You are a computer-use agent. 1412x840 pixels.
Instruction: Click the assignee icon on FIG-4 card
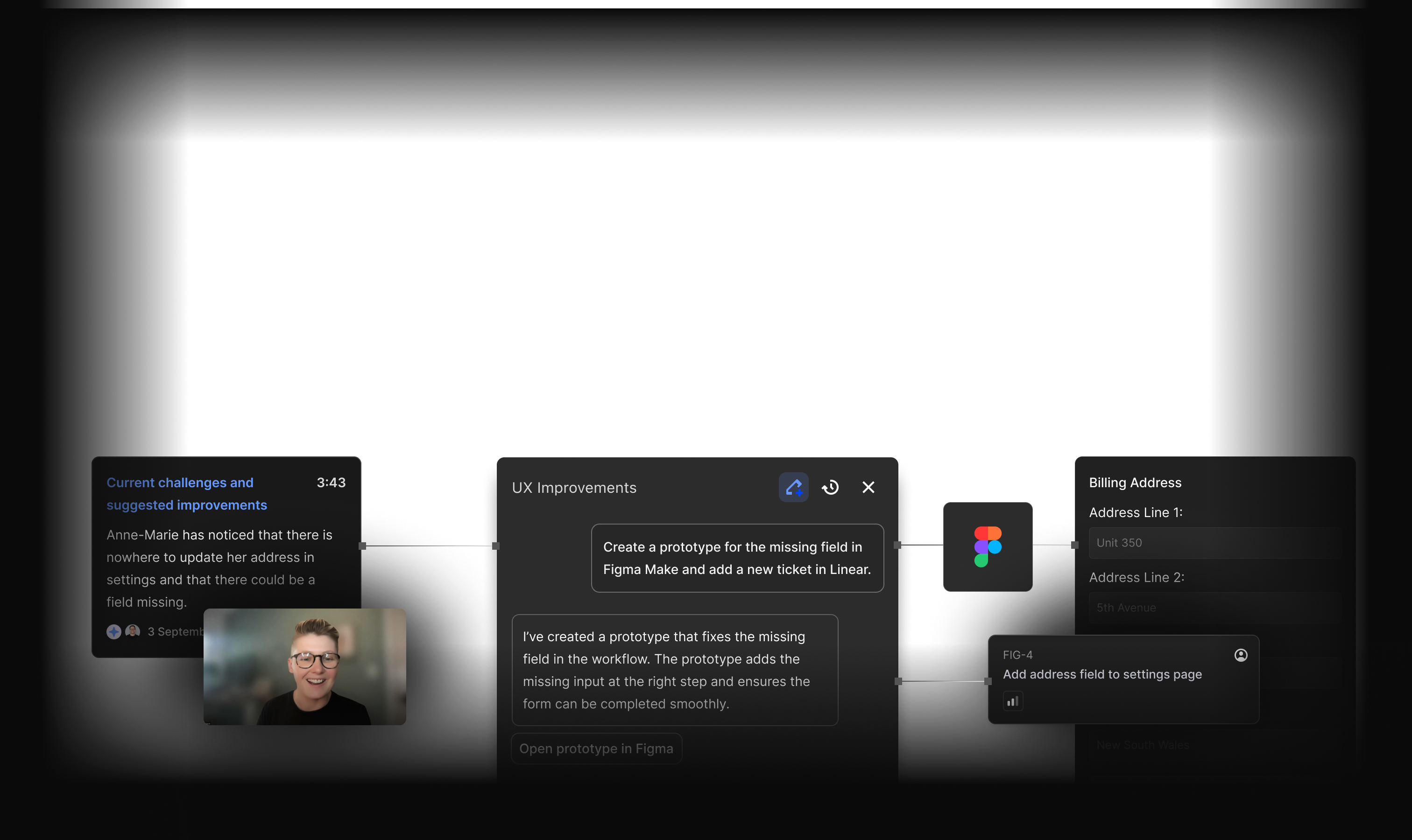1240,655
